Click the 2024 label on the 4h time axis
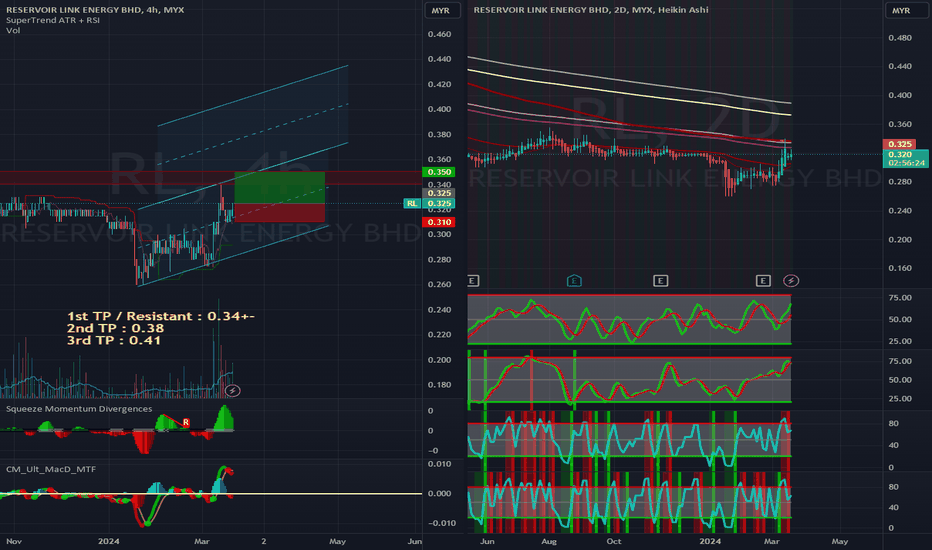Screen dimensions: 932x550 (x=109, y=541)
